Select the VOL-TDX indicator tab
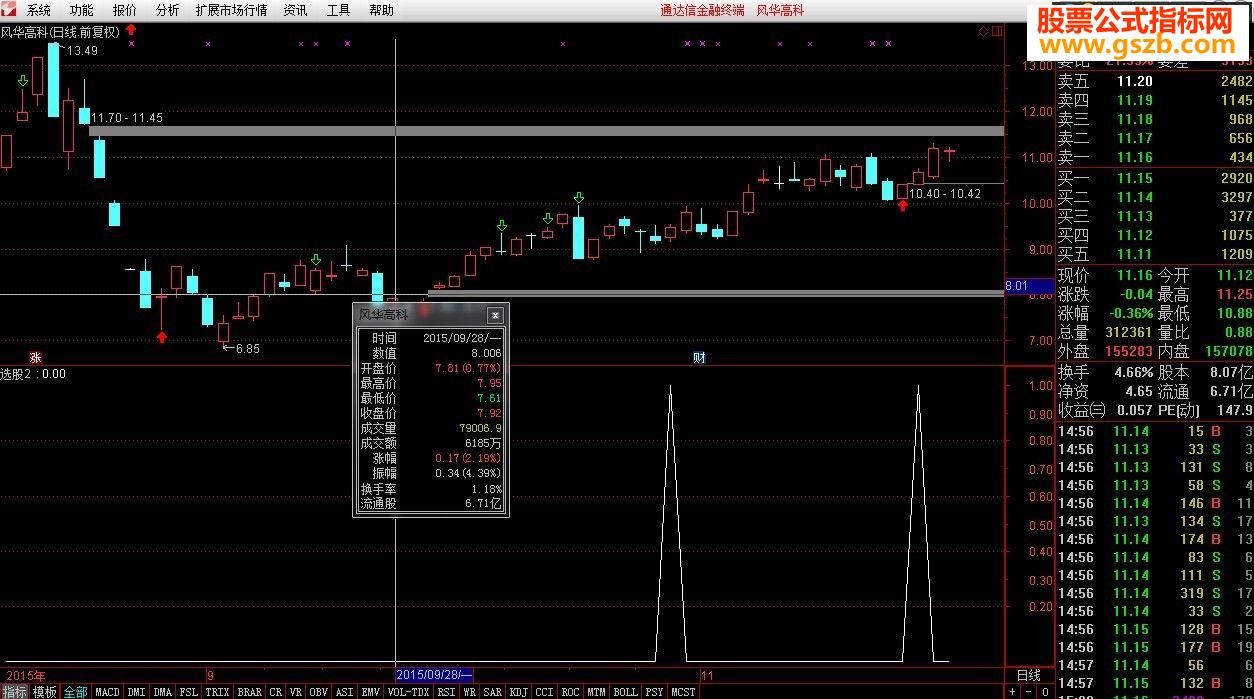 pyautogui.click(x=409, y=691)
